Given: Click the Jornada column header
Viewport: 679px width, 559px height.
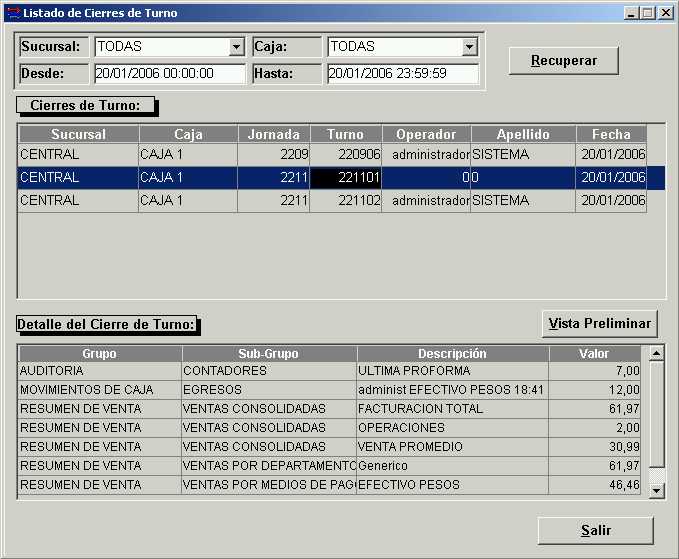Looking at the screenshot, I should click(273, 134).
